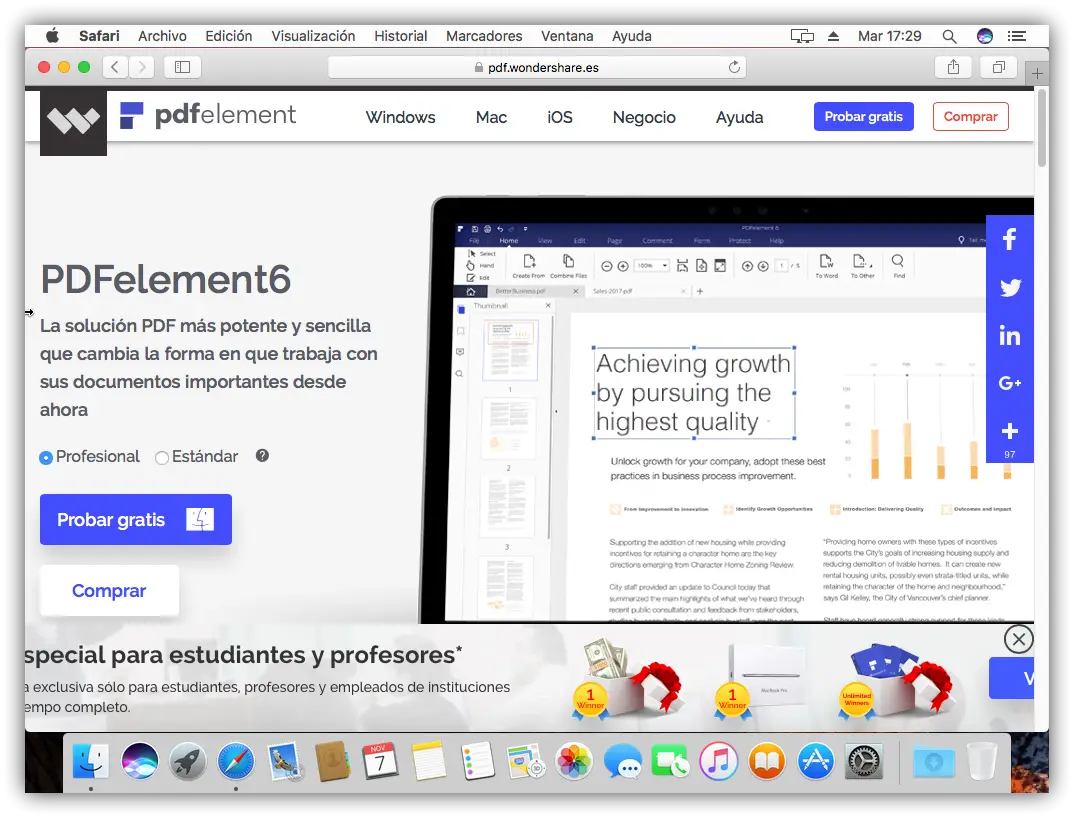
Task: Open Finder from the Dock
Action: point(91,761)
